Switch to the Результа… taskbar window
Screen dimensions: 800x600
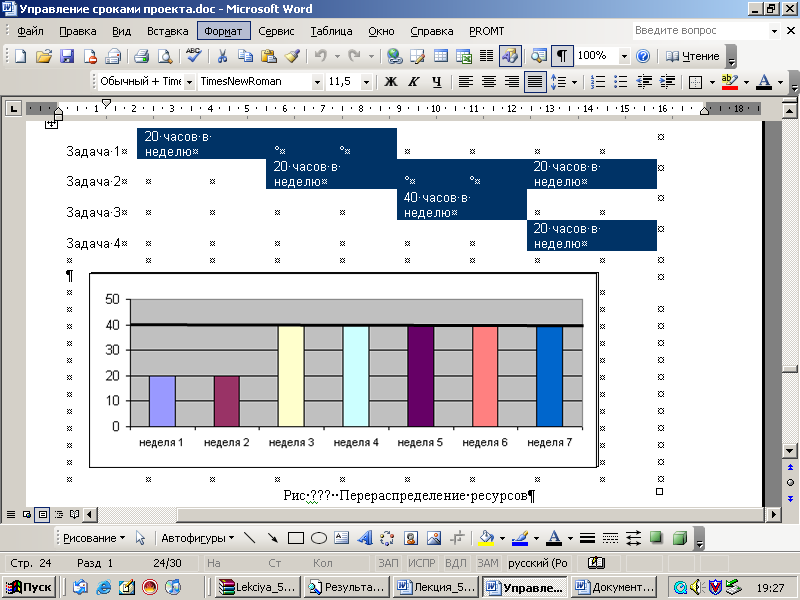[x=346, y=587]
